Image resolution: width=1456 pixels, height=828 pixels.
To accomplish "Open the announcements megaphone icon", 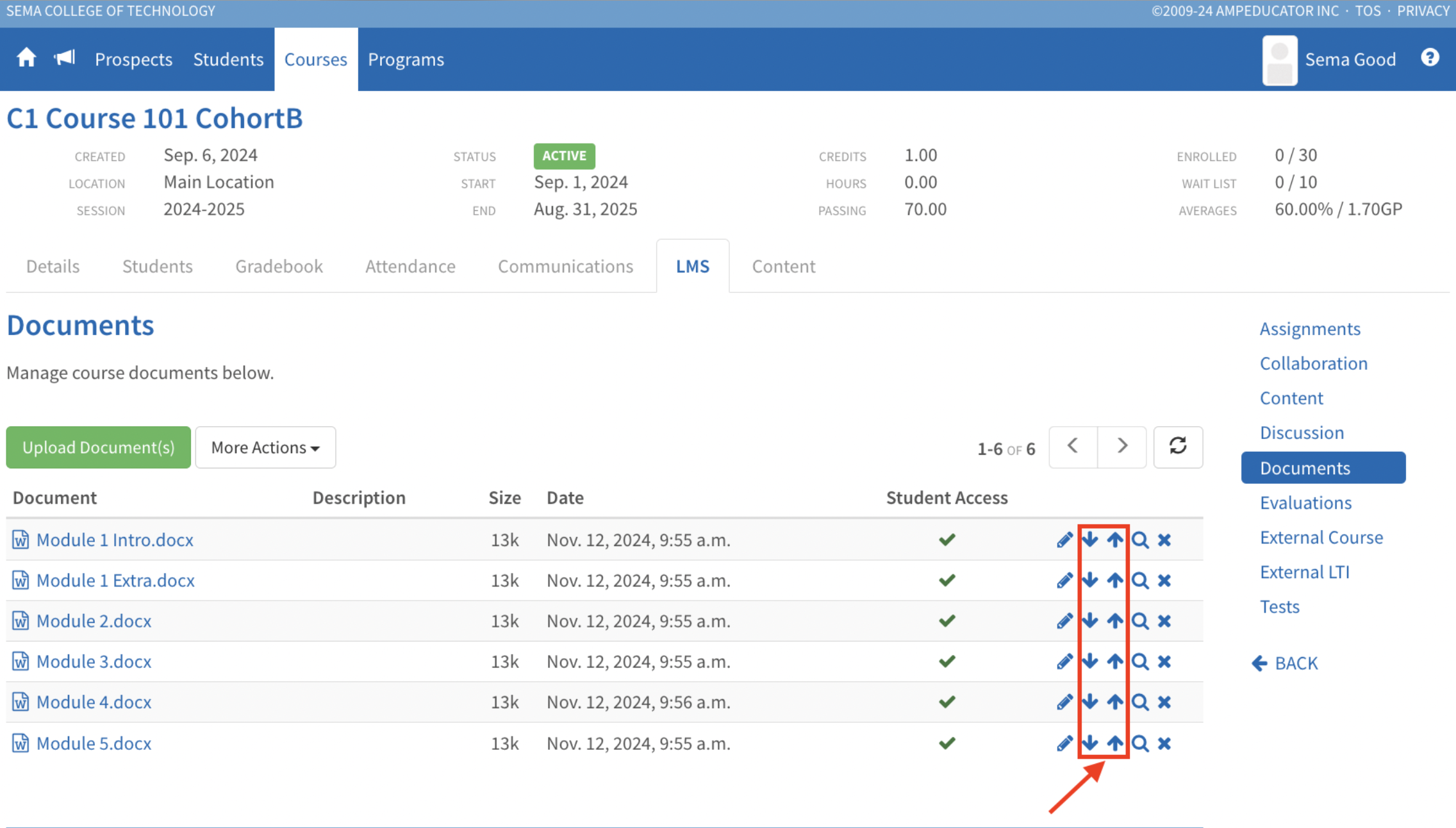I will click(x=65, y=58).
